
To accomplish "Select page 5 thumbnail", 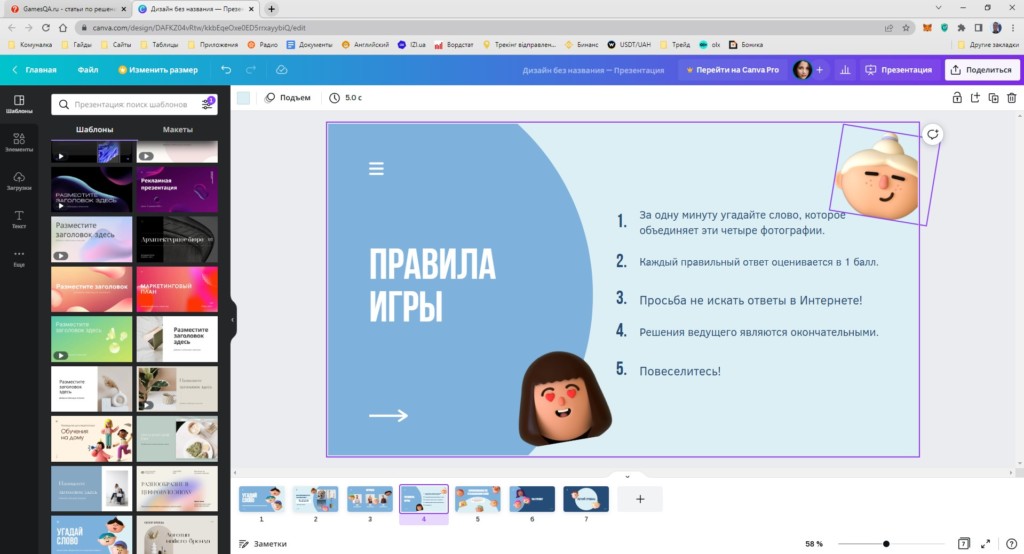I will coord(477,499).
